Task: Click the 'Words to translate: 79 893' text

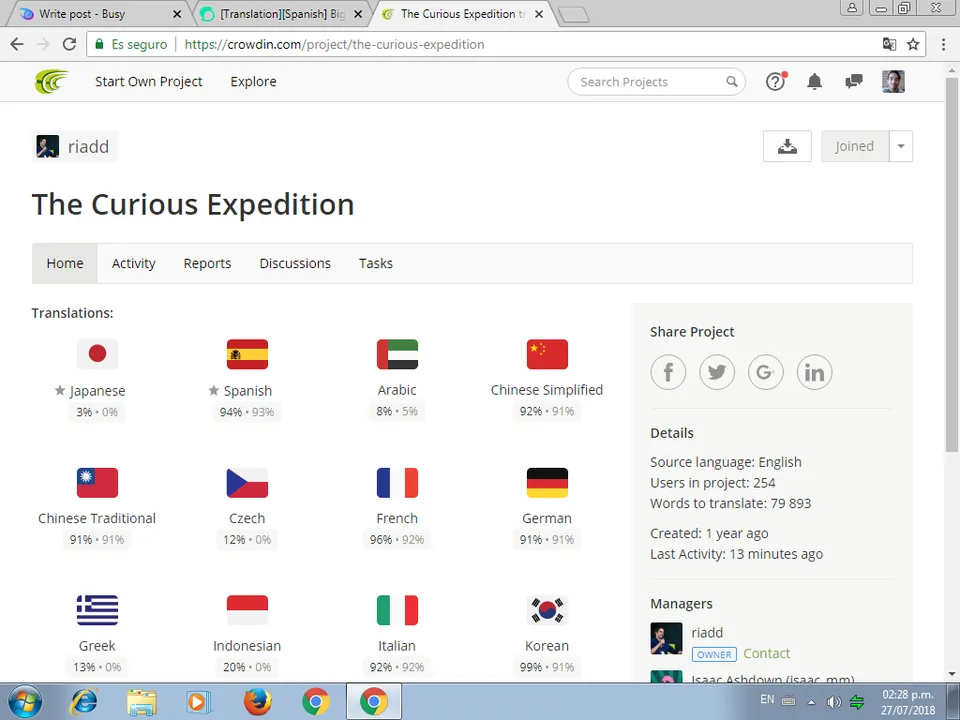Action: click(730, 503)
